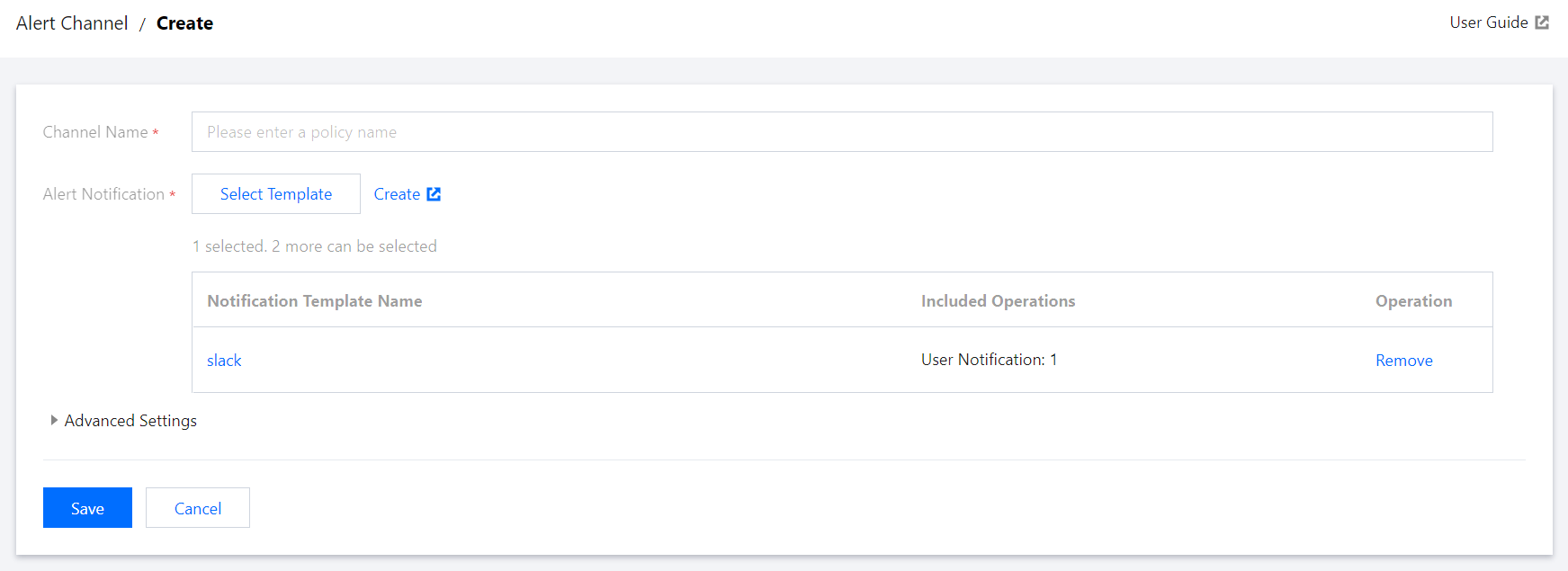Expand the Advanced Settings triangle arrow

point(54,420)
